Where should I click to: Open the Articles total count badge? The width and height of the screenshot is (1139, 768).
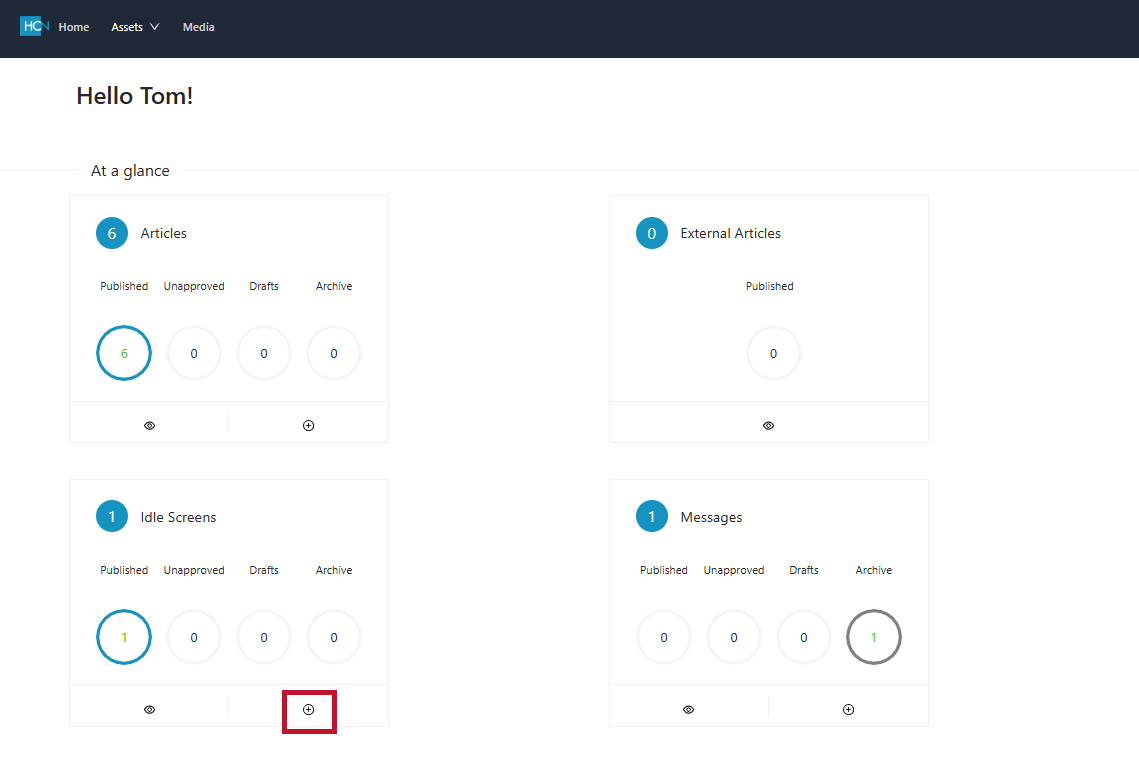[112, 233]
